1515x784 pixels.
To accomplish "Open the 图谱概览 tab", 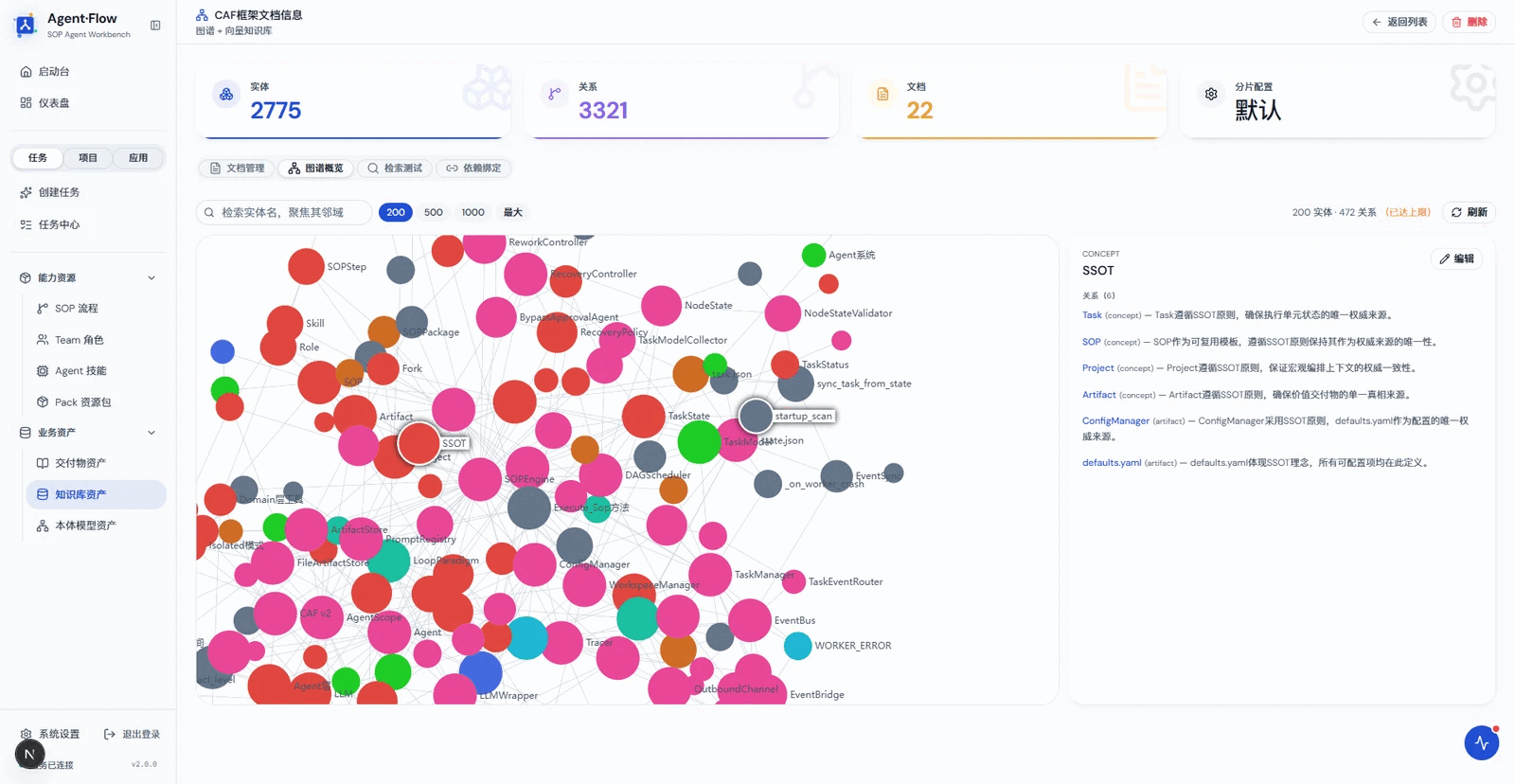I will pos(316,169).
